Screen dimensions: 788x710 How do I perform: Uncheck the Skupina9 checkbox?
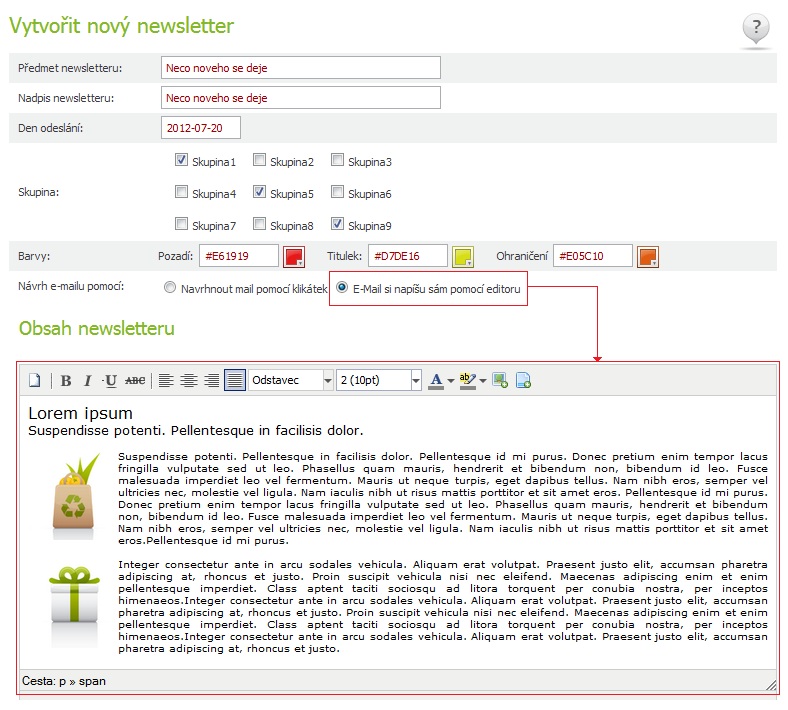pyautogui.click(x=337, y=224)
